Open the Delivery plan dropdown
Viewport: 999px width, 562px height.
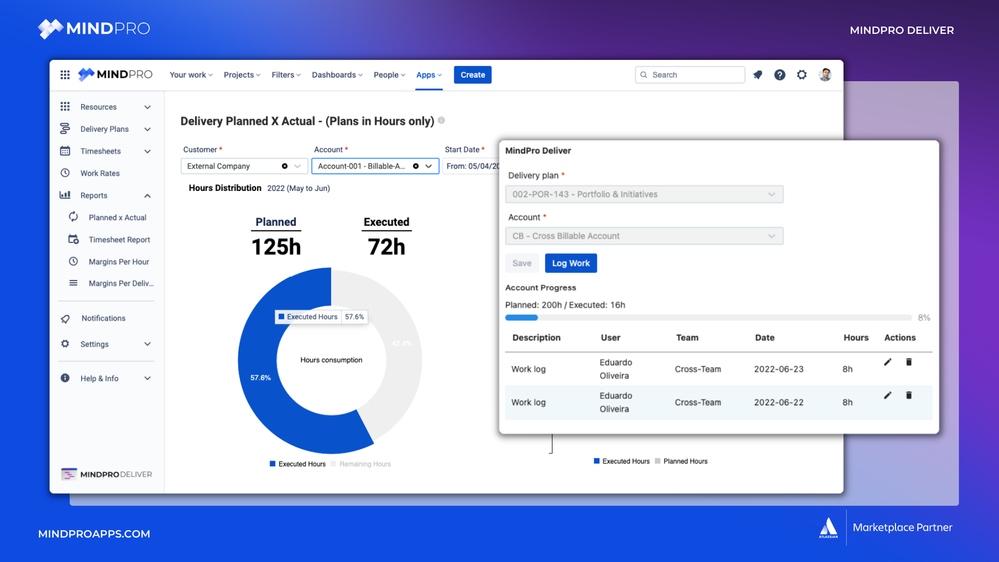644,194
